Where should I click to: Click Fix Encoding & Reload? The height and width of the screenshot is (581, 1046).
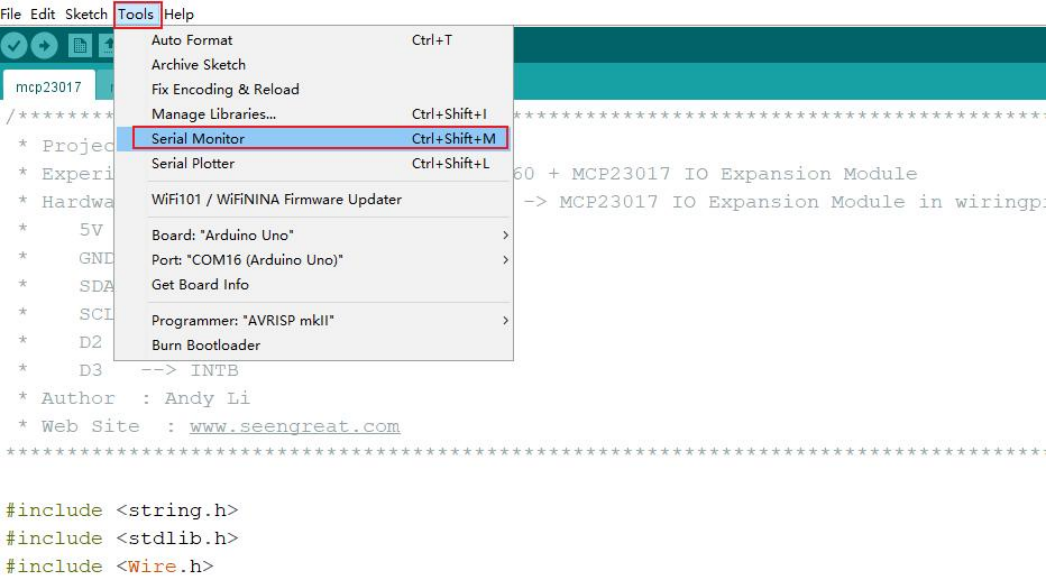pos(225,89)
